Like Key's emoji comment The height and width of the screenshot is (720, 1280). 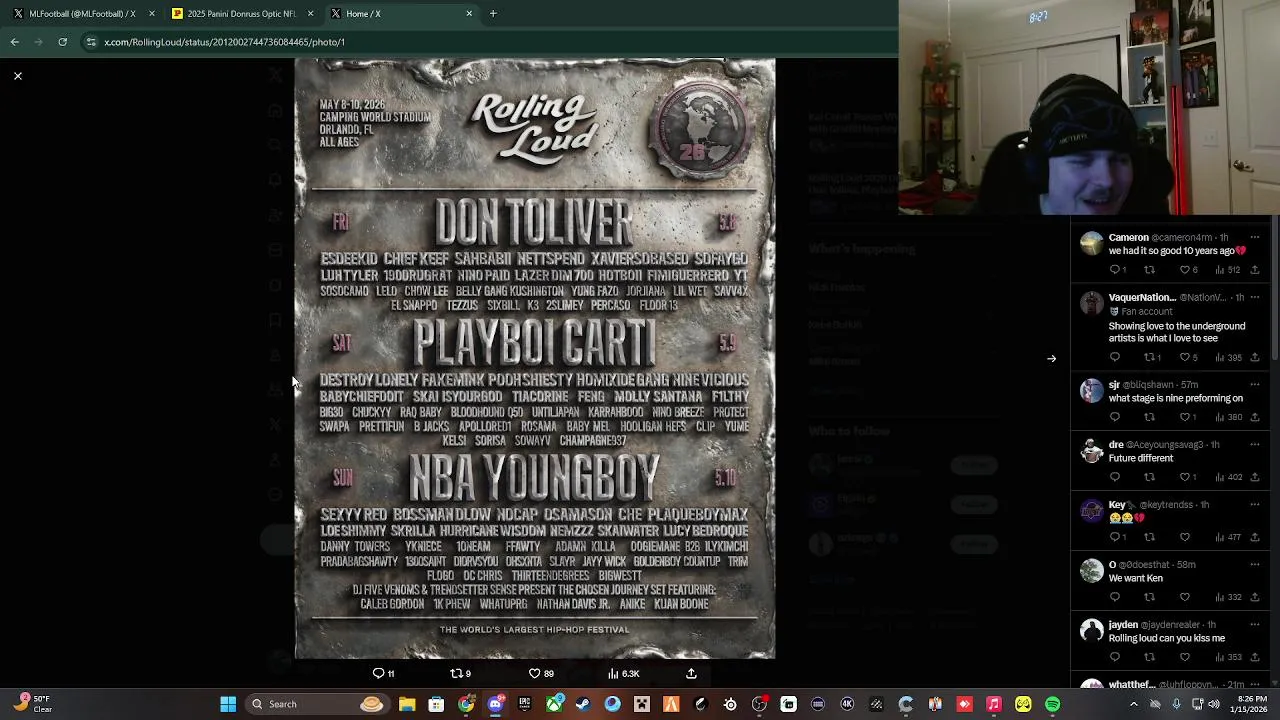coord(1185,537)
